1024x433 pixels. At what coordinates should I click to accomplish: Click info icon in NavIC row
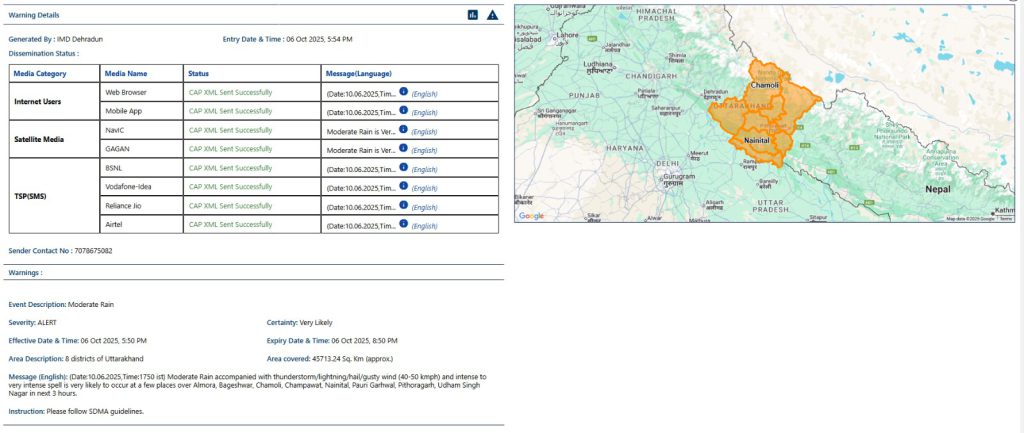tap(403, 129)
